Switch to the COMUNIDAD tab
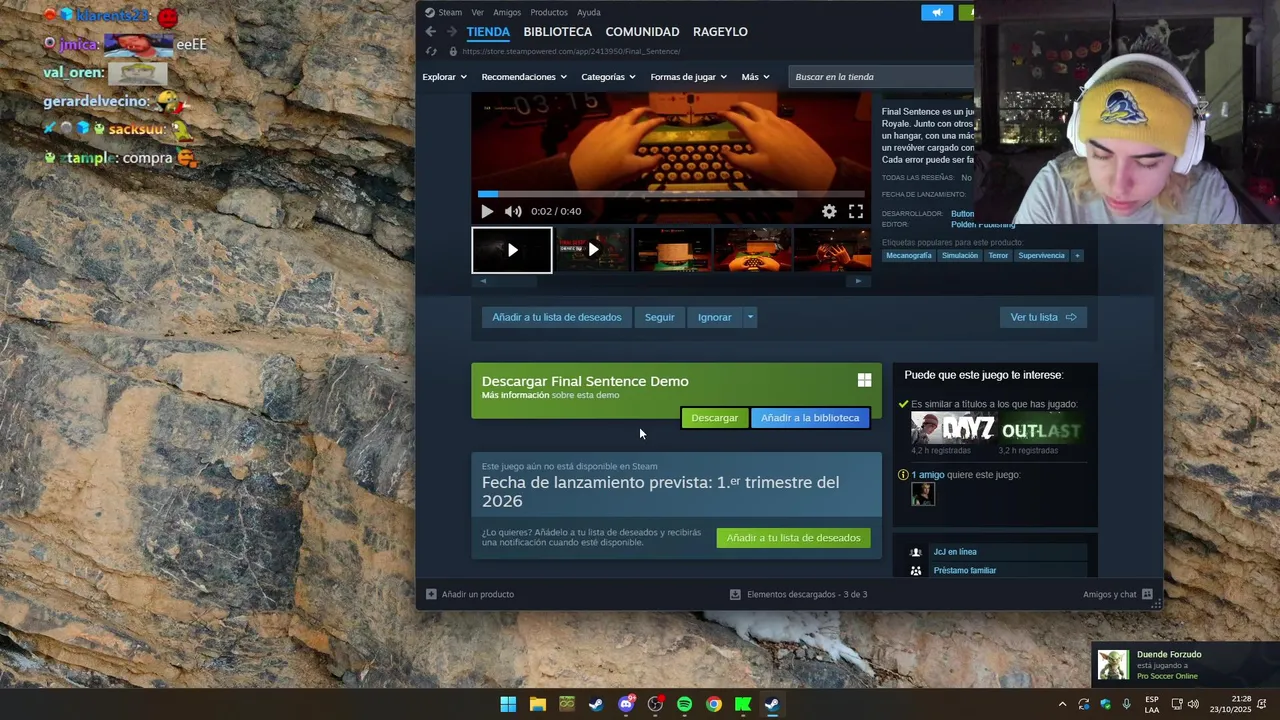Screen dimensions: 1280x720 pyautogui.click(x=642, y=32)
